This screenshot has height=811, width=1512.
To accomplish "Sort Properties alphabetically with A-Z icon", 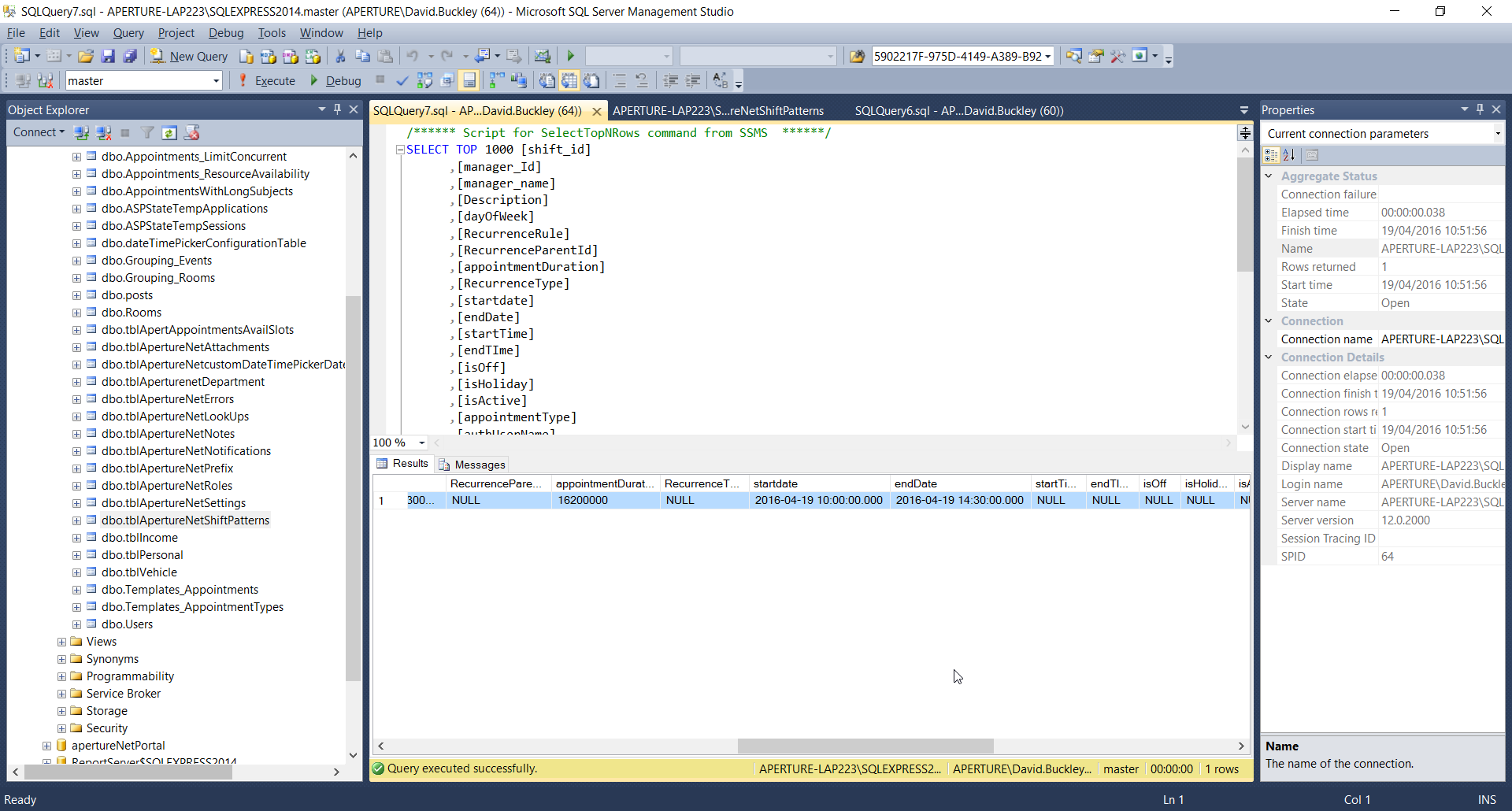I will pyautogui.click(x=1289, y=155).
